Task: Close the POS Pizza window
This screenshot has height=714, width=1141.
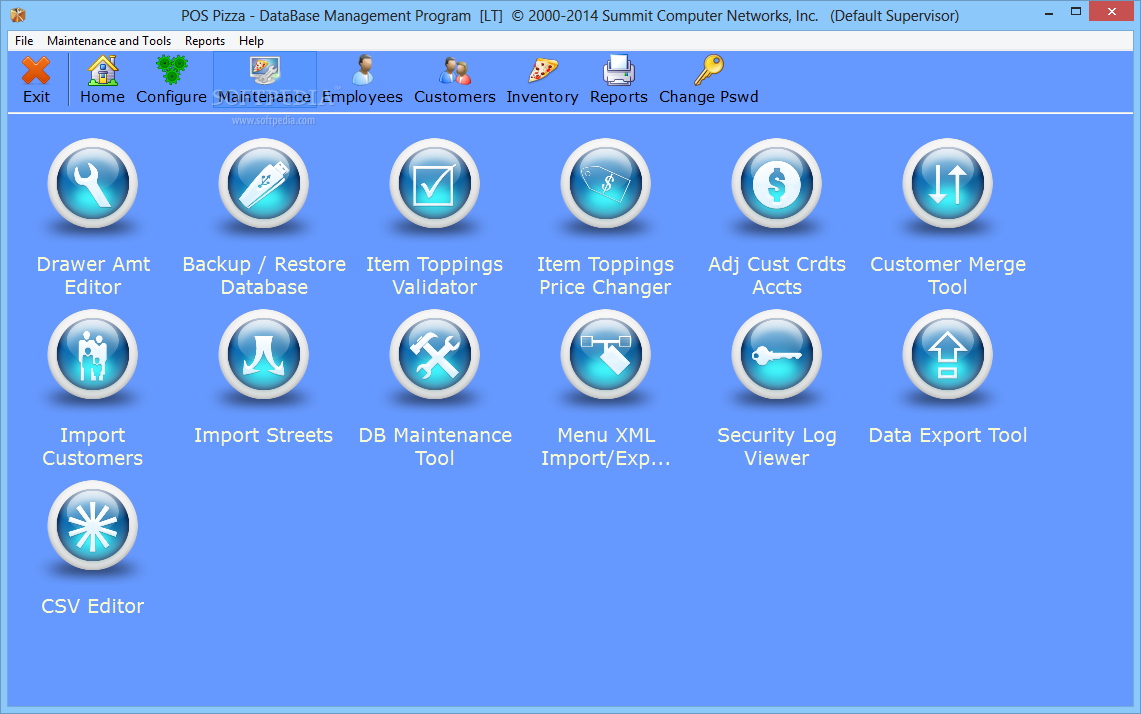Action: [x=1111, y=12]
